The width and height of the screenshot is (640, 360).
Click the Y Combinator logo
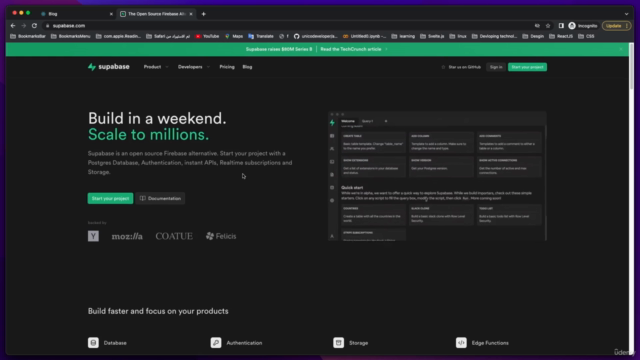click(x=93, y=236)
